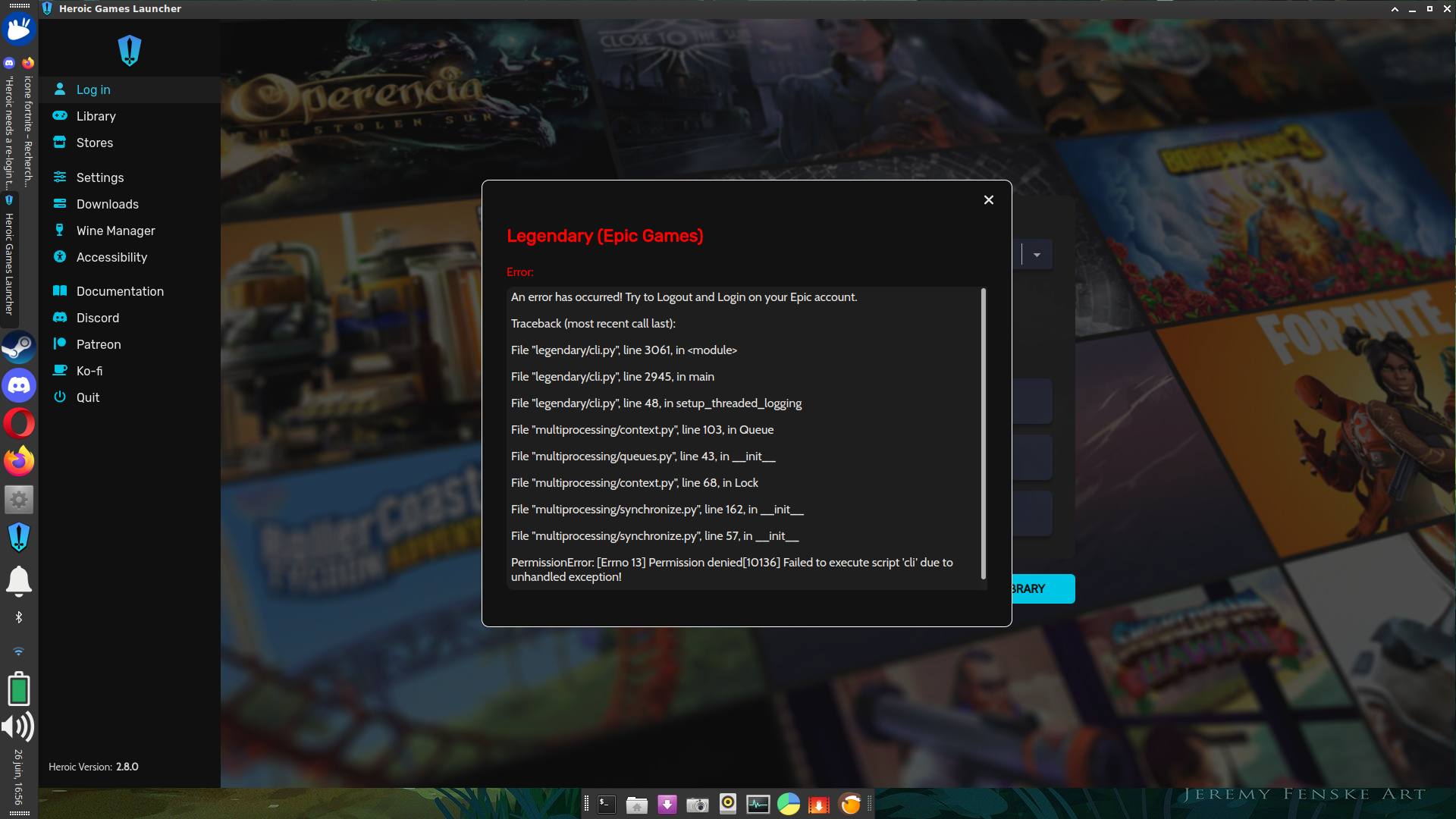Click the purple download arrow dock icon
Viewport: 1456px width, 819px height.
click(x=667, y=804)
